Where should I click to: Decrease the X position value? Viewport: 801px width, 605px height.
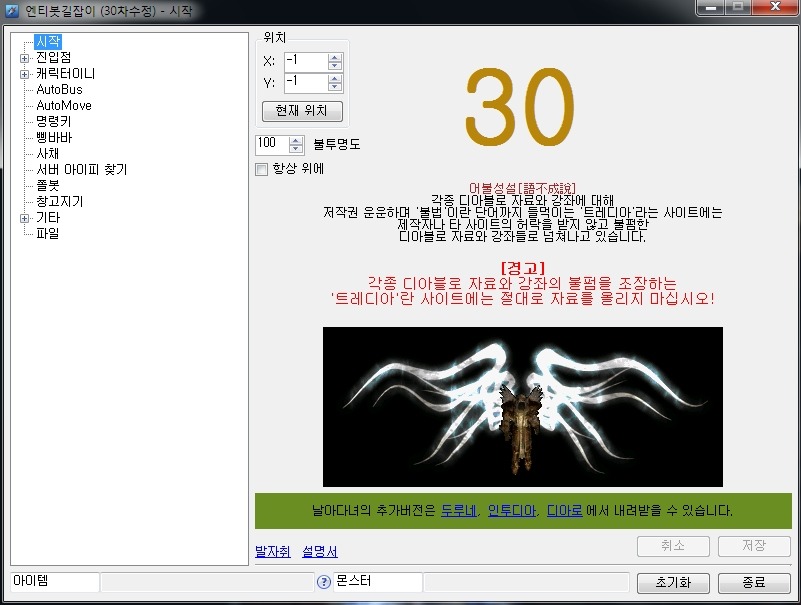pos(335,66)
